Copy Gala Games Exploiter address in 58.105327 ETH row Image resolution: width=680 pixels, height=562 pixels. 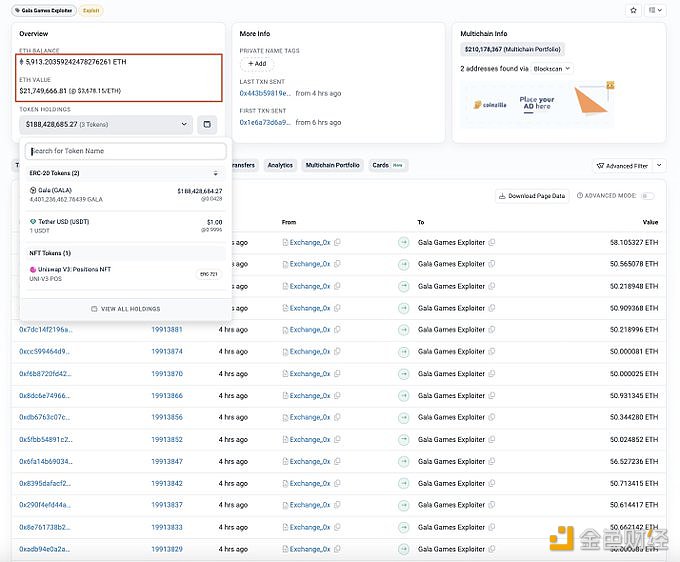click(491, 242)
